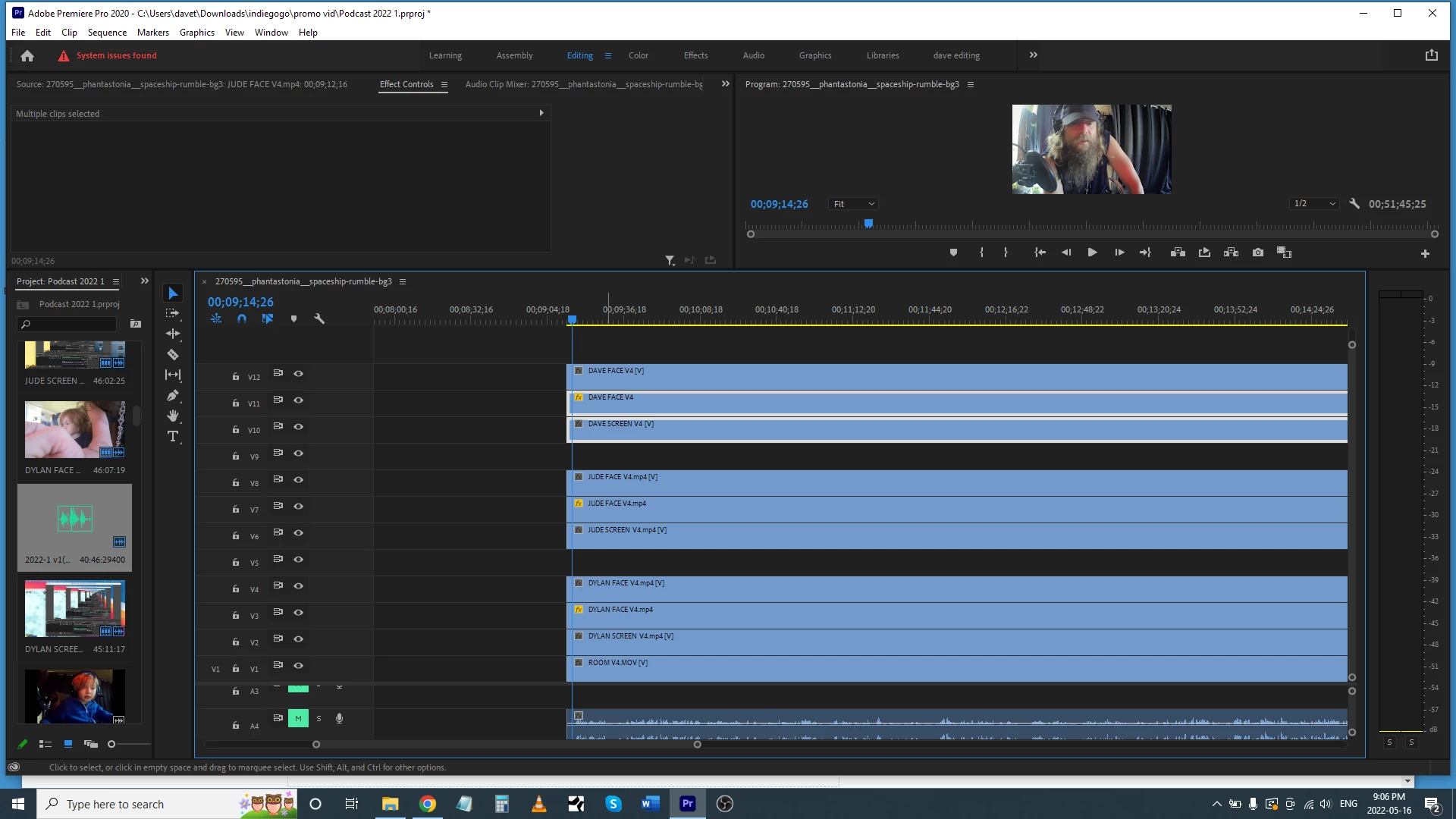Image resolution: width=1456 pixels, height=819 pixels.
Task: Click DYLAN FACE clip thumbnail in project
Action: (74, 430)
